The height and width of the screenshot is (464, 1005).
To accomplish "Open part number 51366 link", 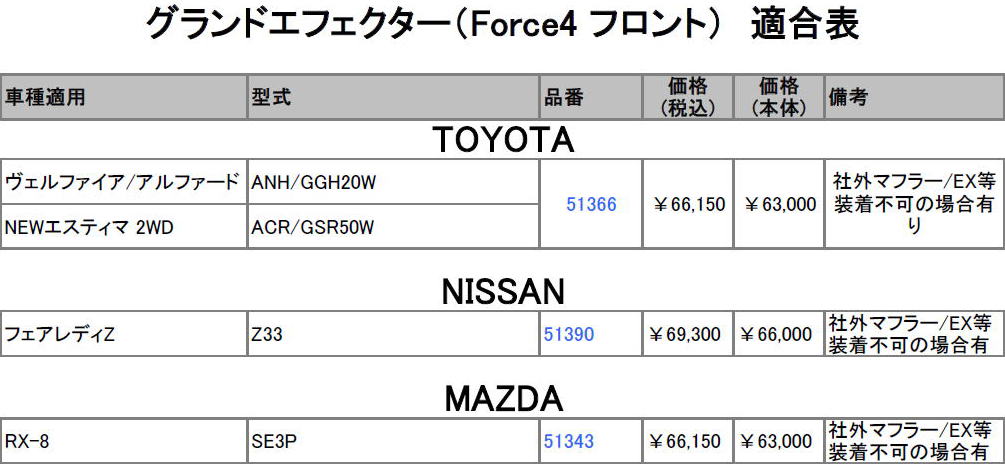I will click(591, 204).
